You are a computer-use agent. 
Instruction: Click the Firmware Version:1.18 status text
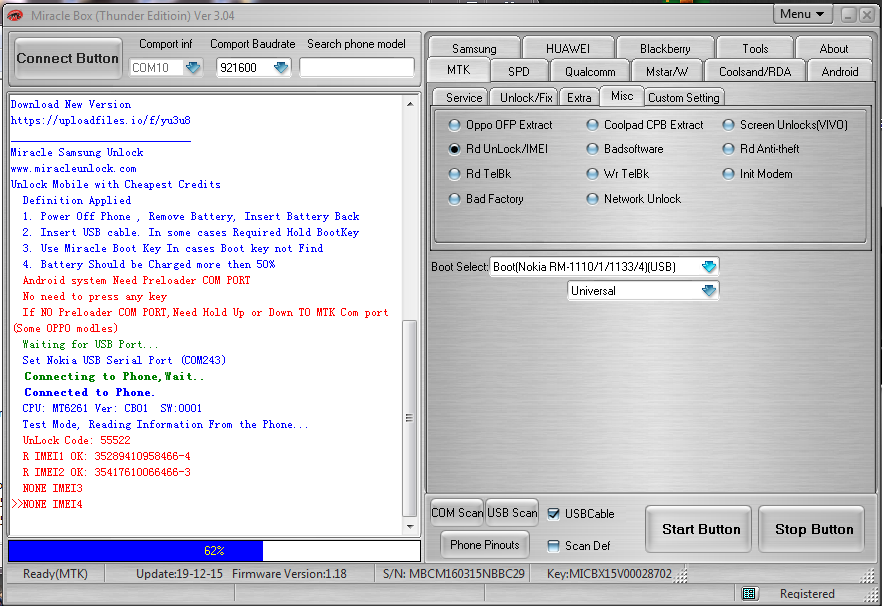coord(289,574)
